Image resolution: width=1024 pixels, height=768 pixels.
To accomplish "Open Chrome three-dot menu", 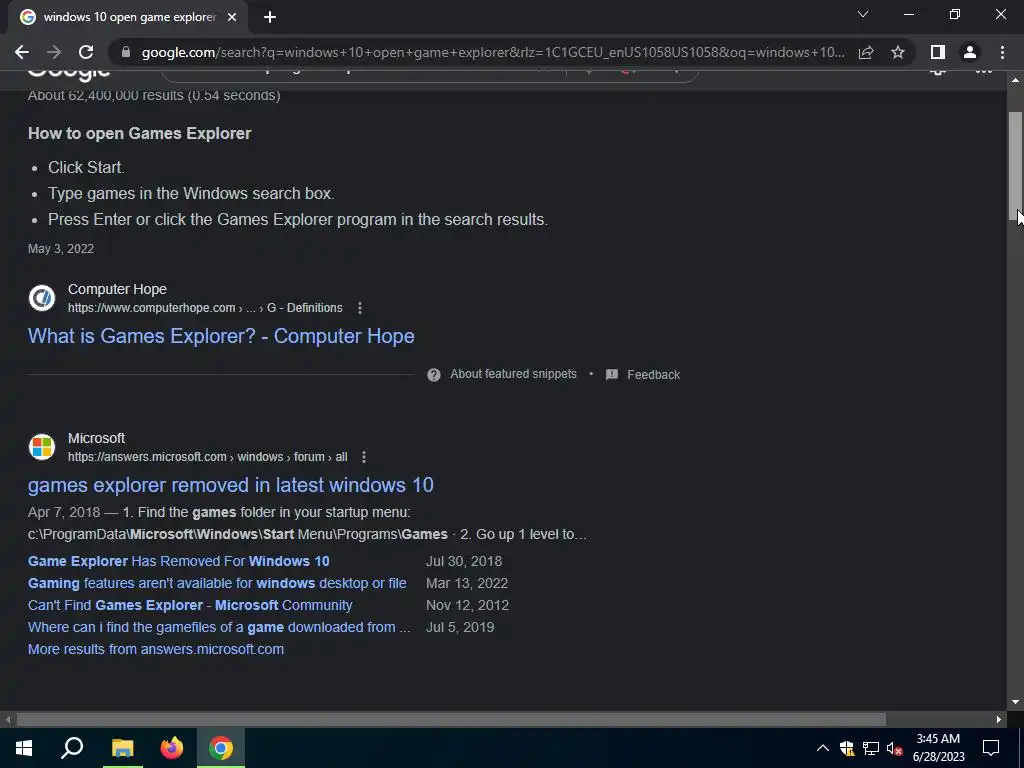I will pyautogui.click(x=1002, y=52).
